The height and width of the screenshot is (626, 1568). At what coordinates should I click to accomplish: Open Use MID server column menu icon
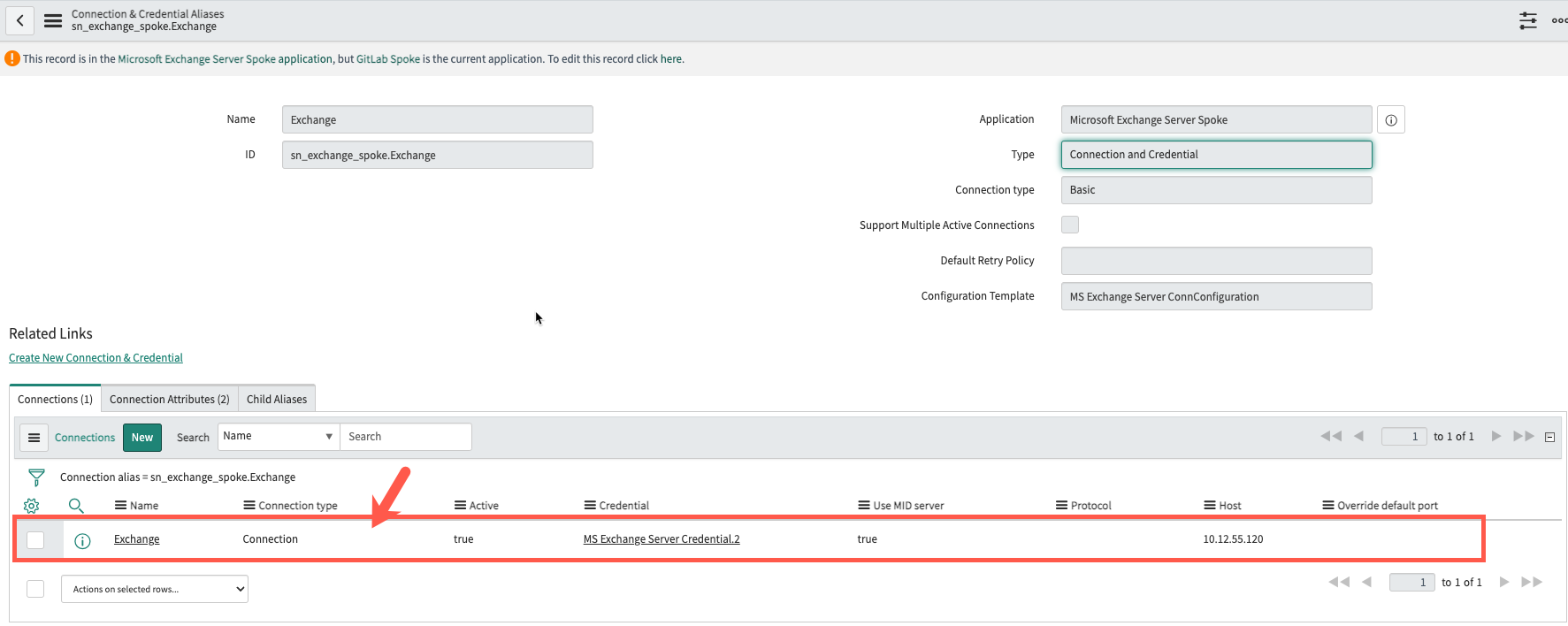click(864, 506)
